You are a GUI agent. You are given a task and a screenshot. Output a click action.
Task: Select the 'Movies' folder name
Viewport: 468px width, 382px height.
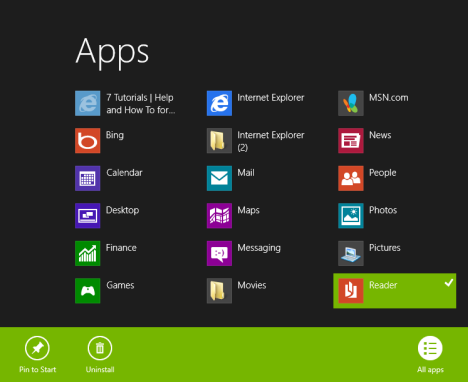click(252, 285)
